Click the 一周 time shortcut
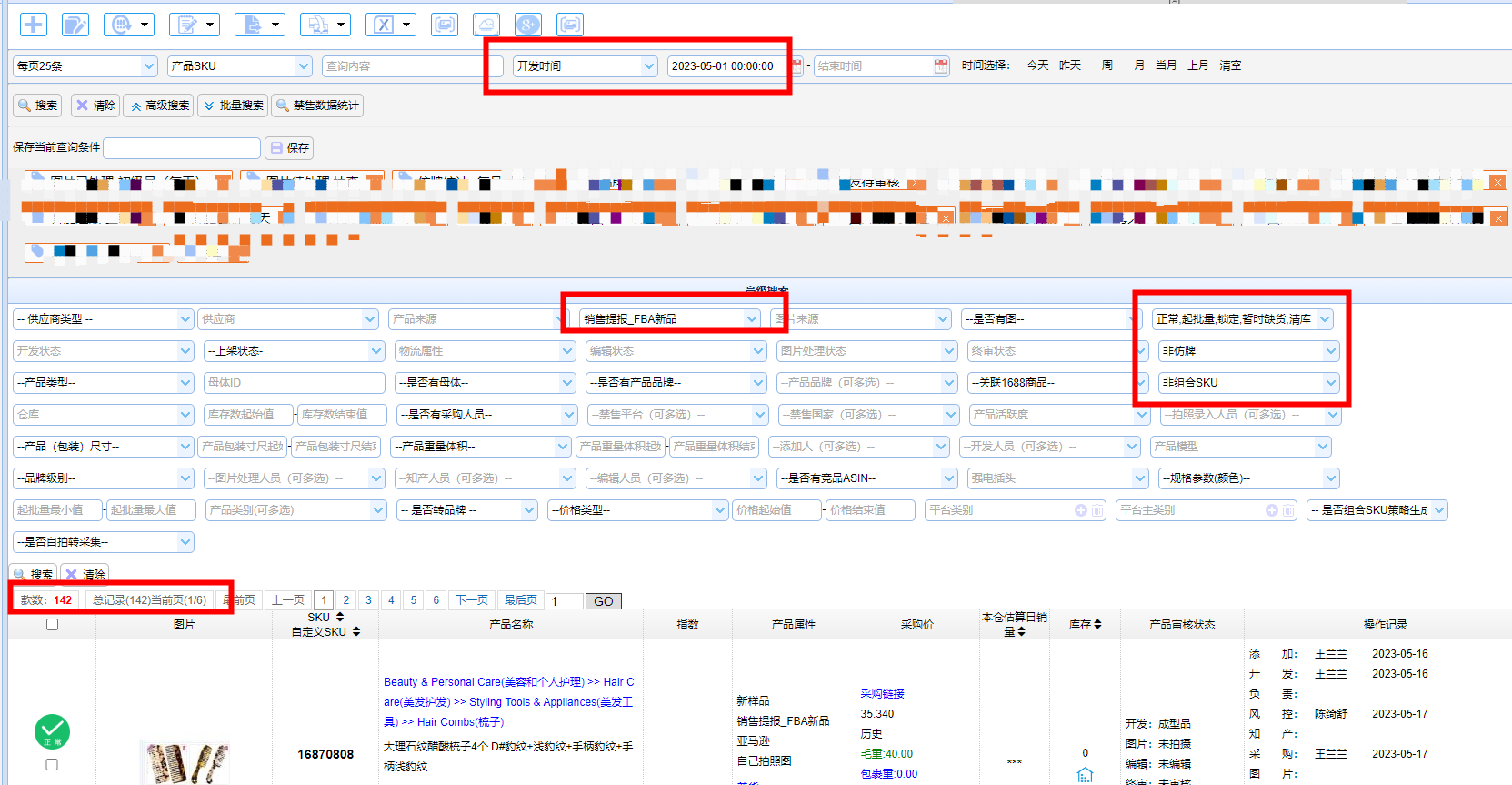This screenshot has height=785, width=1512. 1102,65
